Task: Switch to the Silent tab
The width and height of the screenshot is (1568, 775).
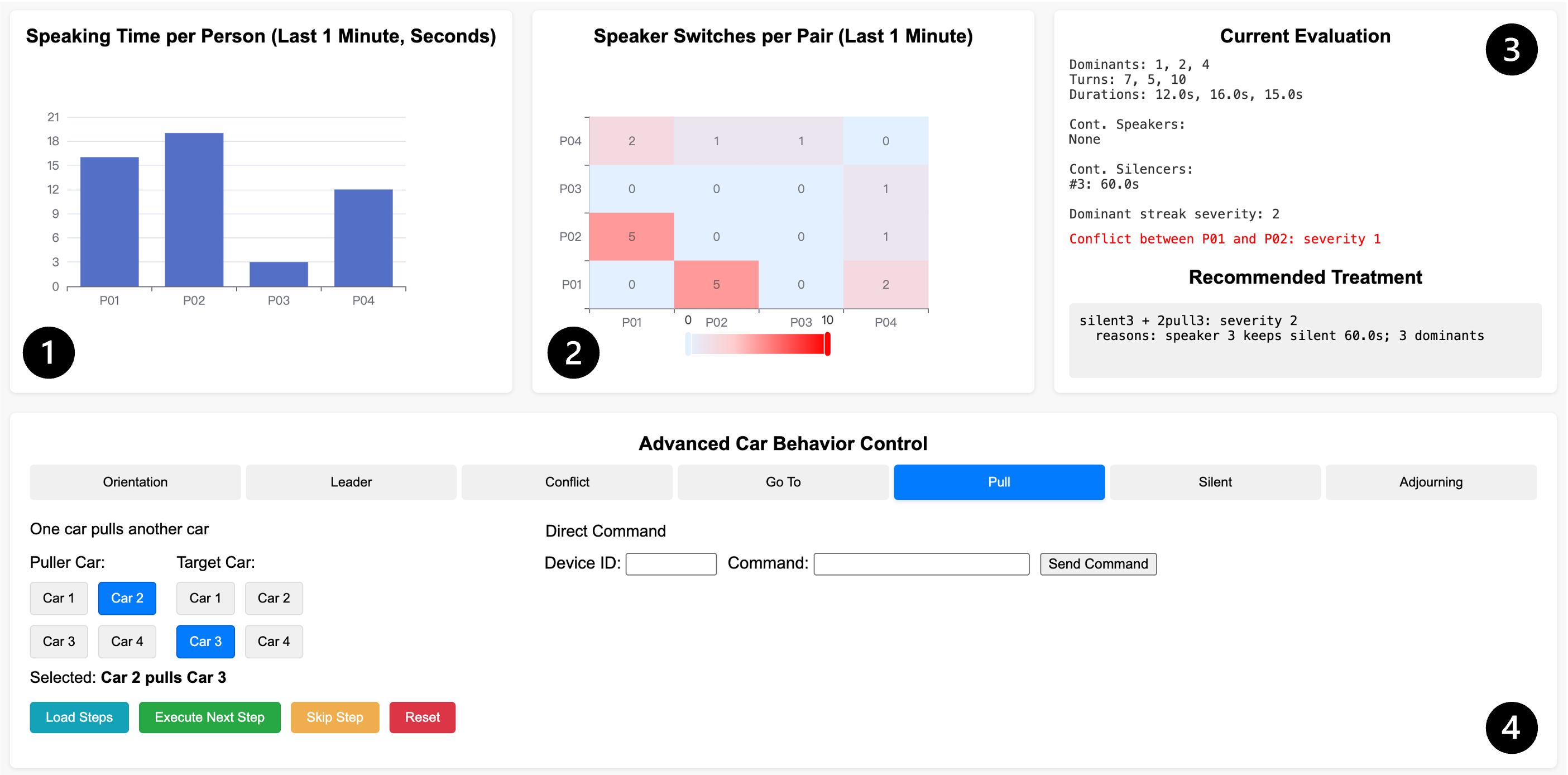Action: [1214, 481]
